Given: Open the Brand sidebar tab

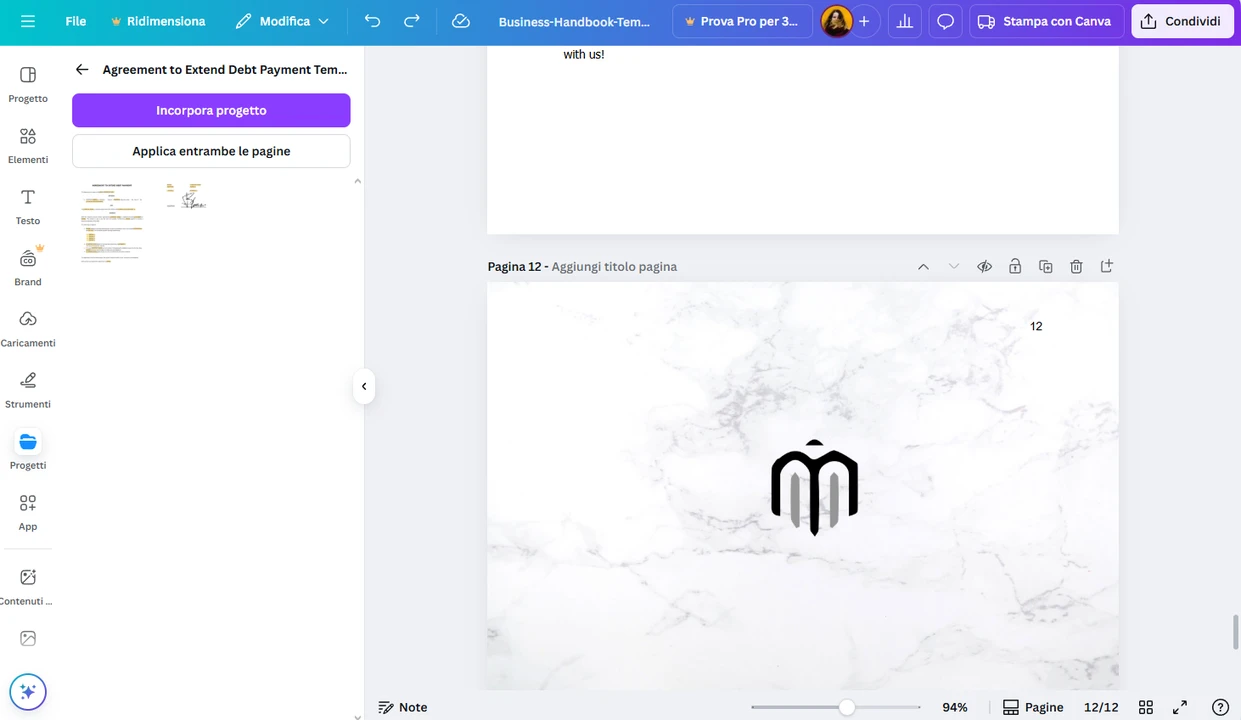Looking at the screenshot, I should click(28, 268).
